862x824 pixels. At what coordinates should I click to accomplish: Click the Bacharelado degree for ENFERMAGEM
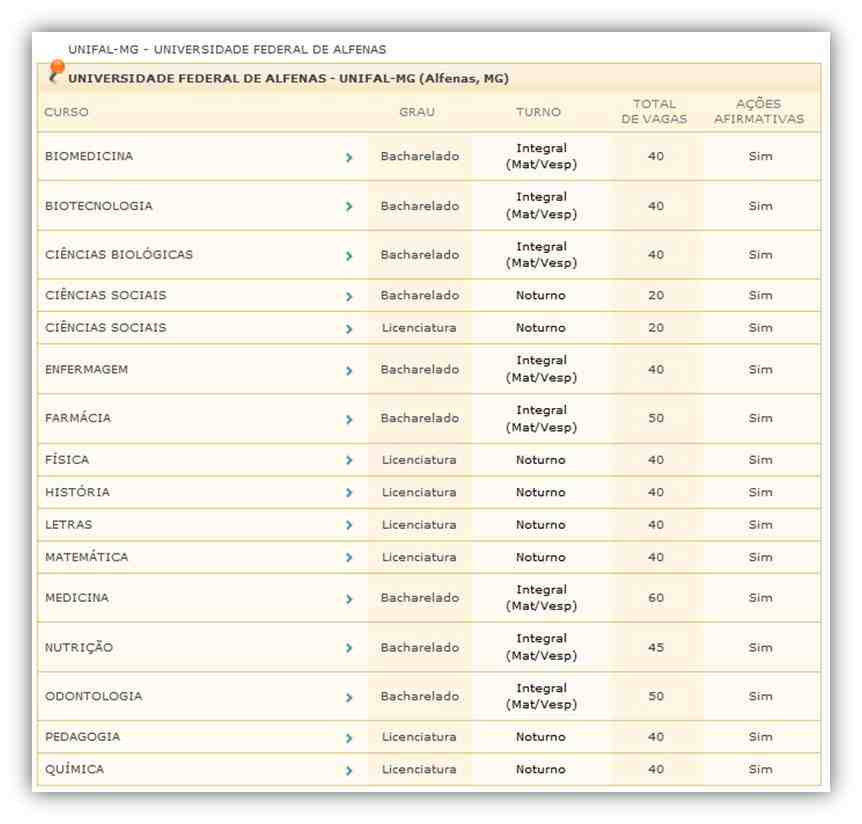[x=420, y=369]
